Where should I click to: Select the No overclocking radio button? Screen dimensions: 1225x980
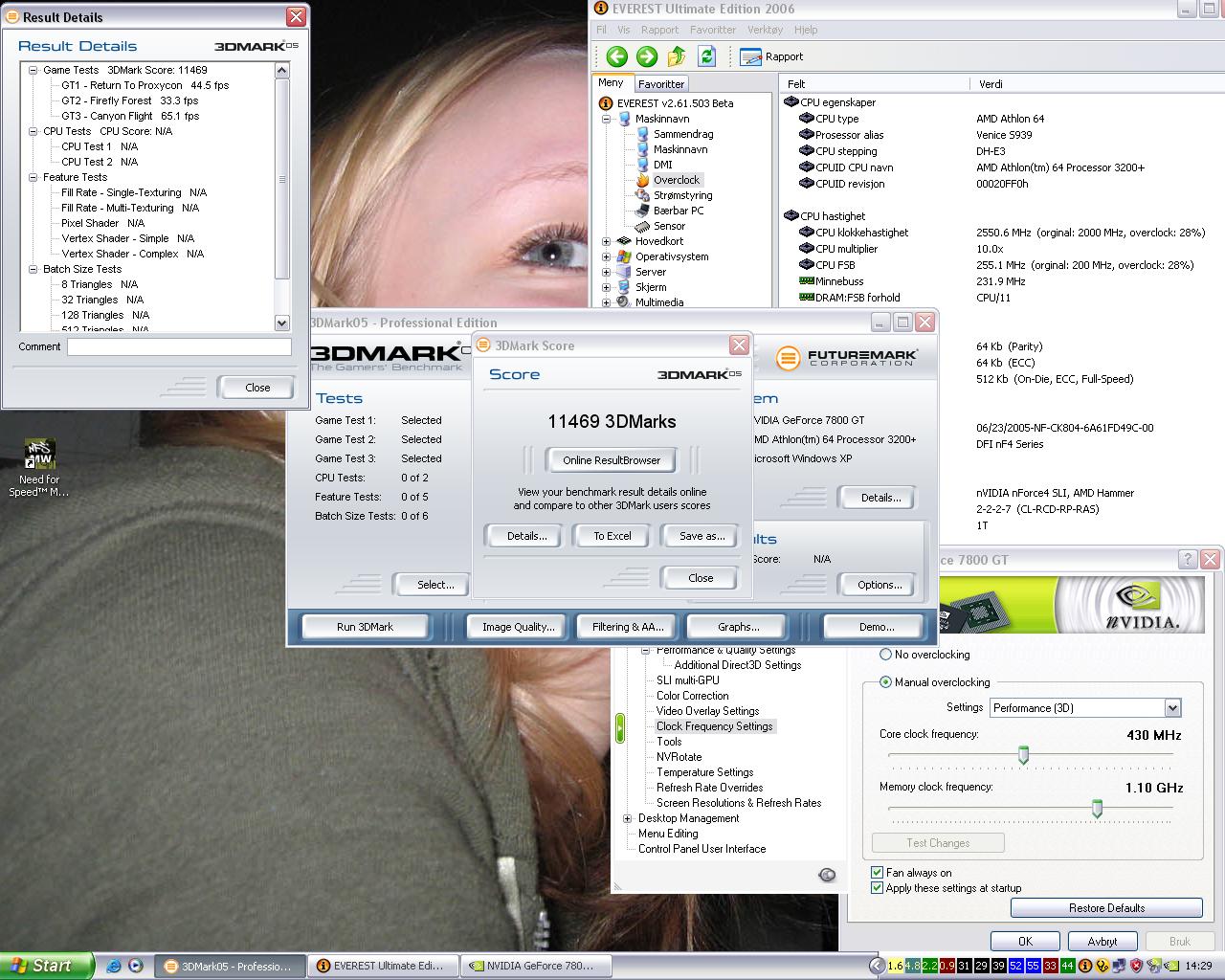[885, 655]
